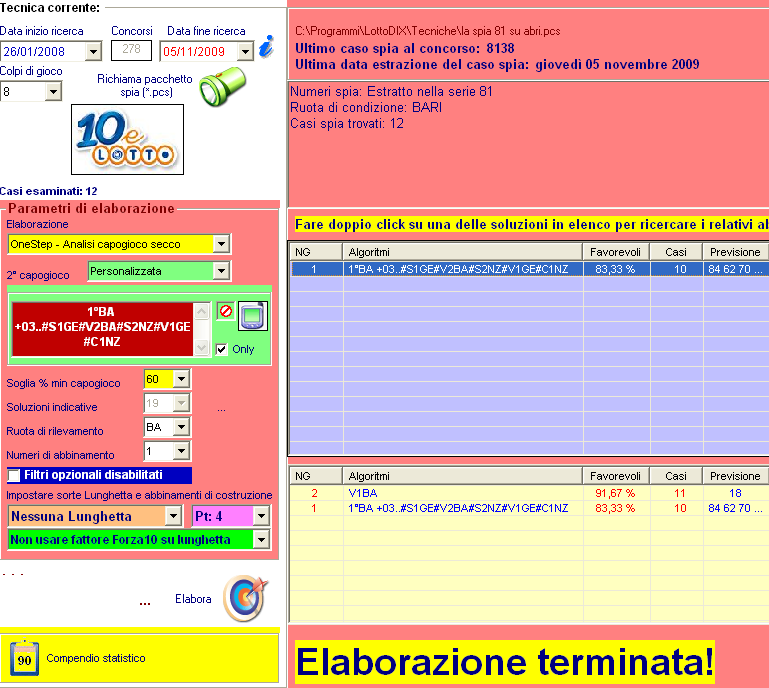Toggle the Only checkbox
The image size is (769, 688).
(x=222, y=349)
